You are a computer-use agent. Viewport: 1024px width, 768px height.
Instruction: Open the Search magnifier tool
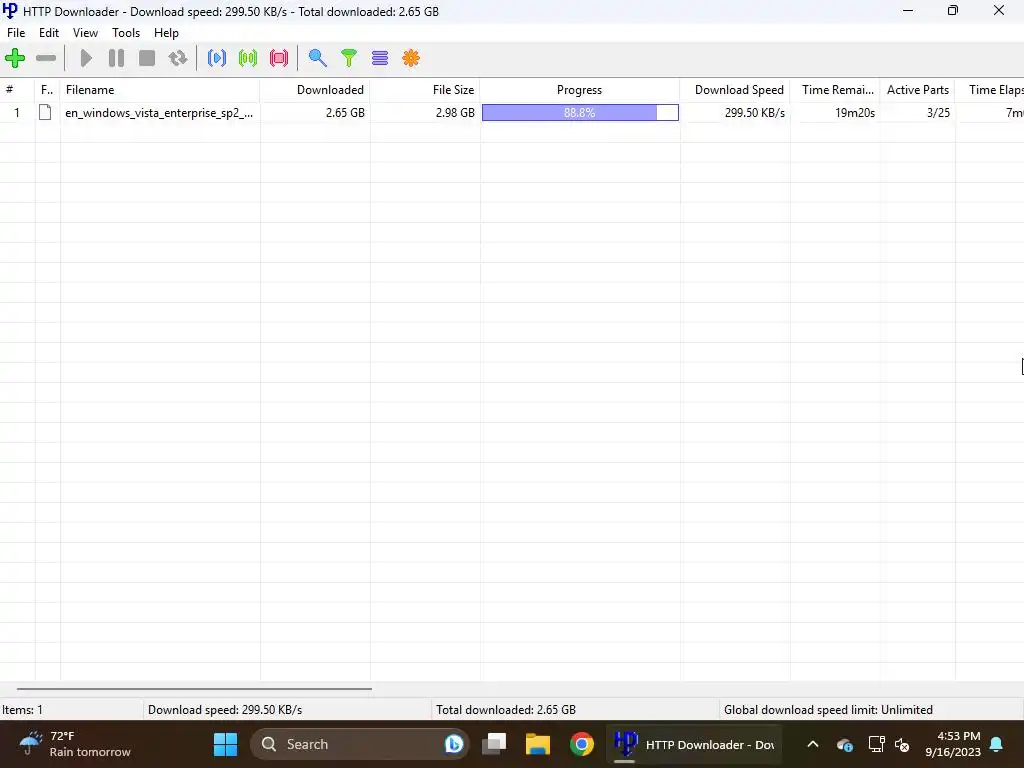pyautogui.click(x=317, y=58)
